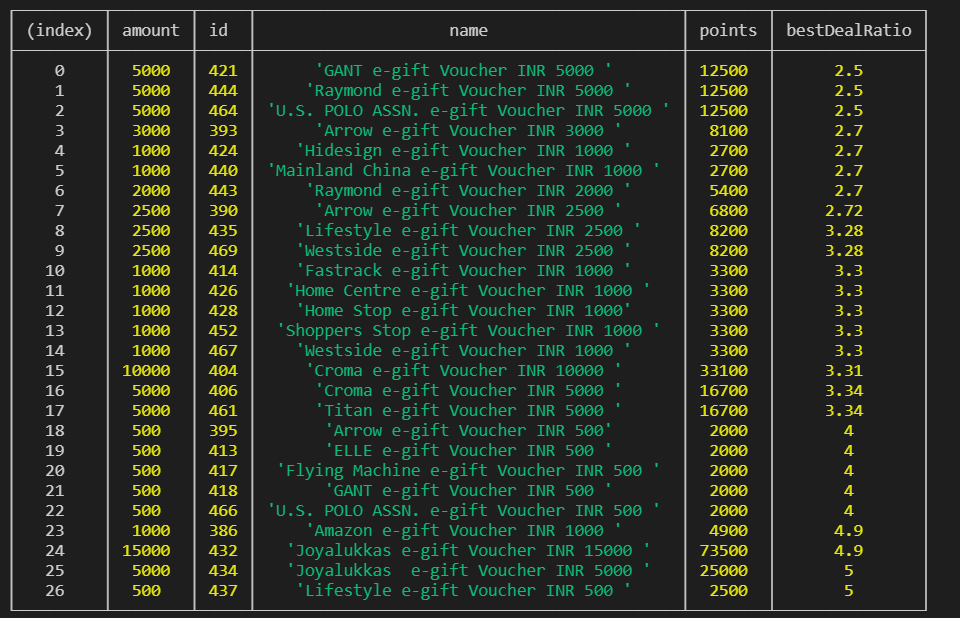Click the 'bestDealRatio' column header
Viewport: 960px width, 618px height.
849,31
